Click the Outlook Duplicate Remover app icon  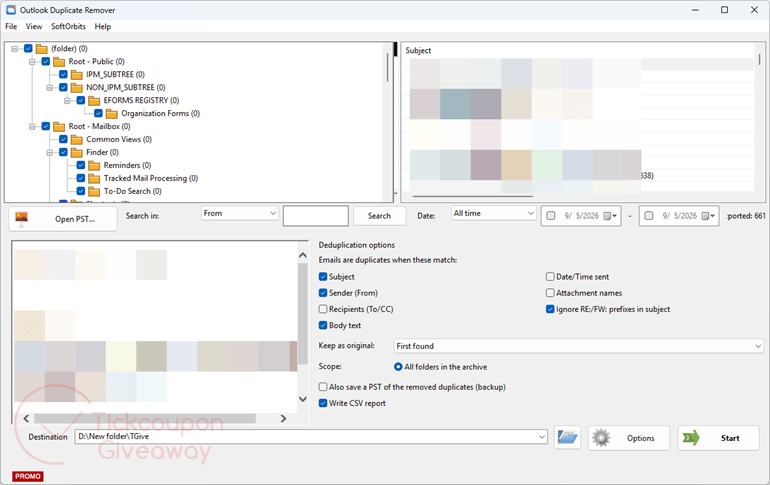point(11,10)
